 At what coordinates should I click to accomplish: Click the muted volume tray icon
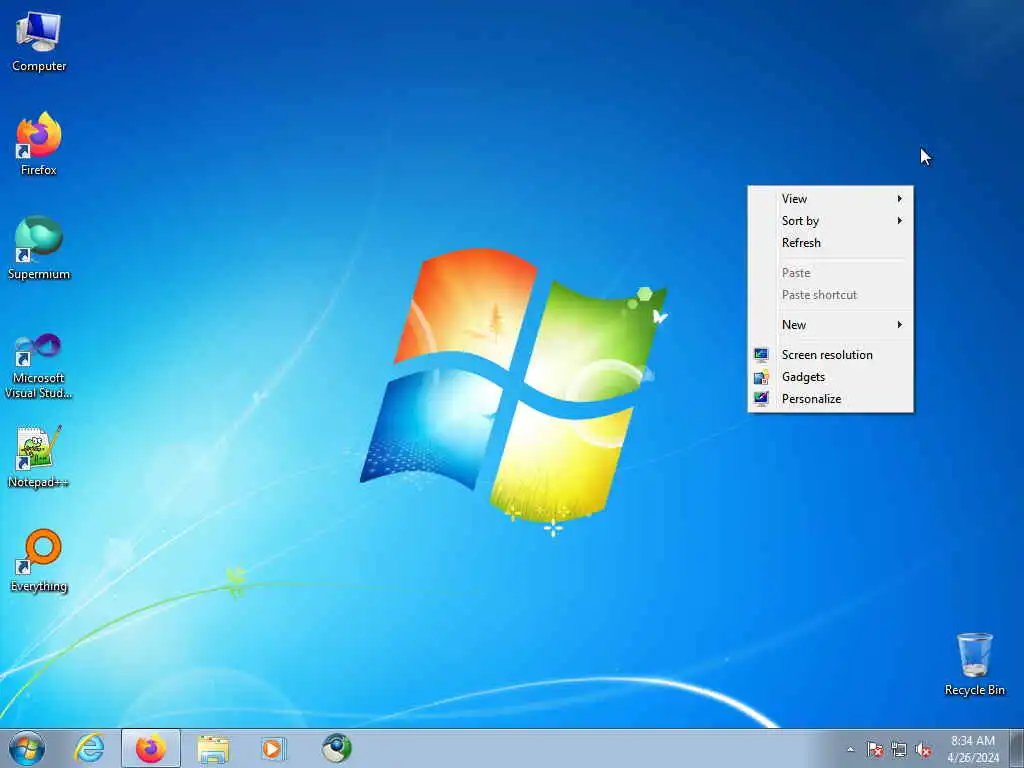[x=923, y=749]
